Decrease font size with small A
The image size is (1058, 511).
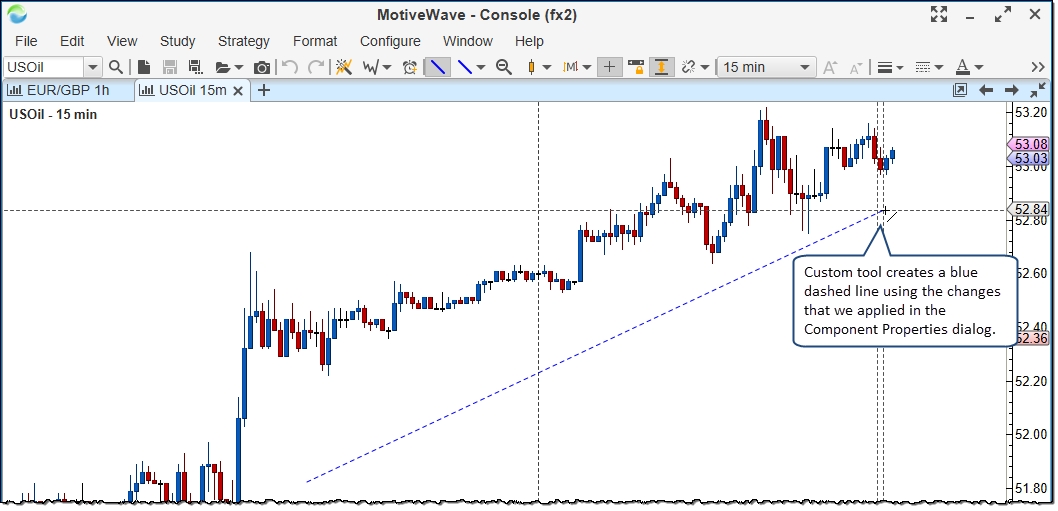[x=856, y=68]
